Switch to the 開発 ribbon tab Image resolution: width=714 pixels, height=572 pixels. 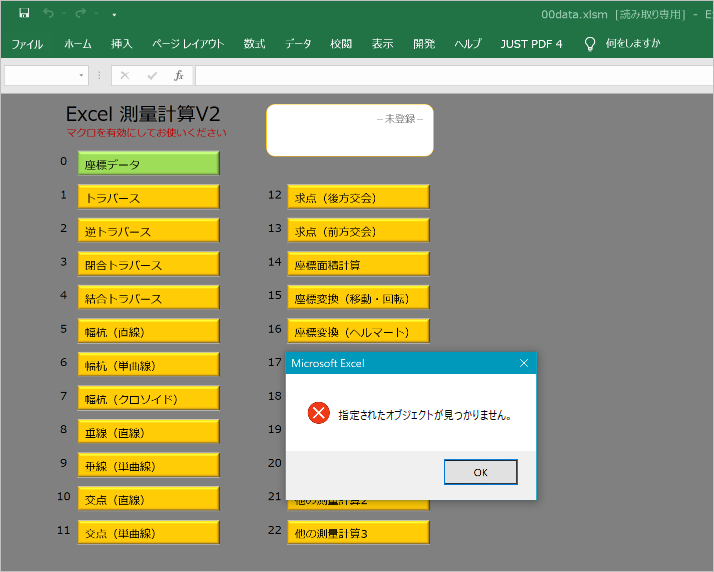[x=424, y=44]
